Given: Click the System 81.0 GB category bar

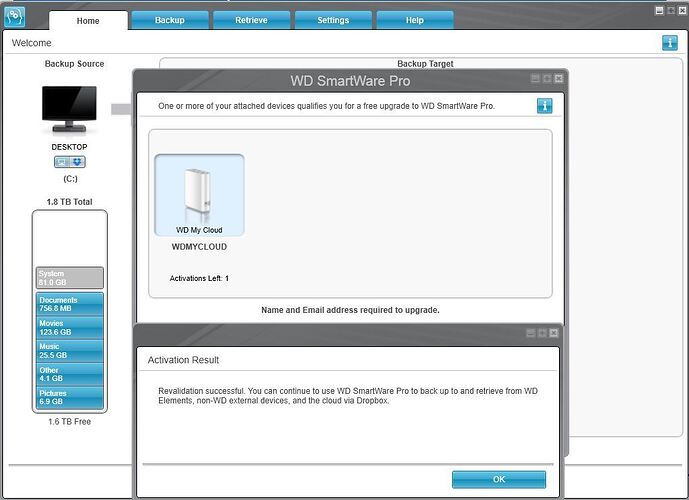Looking at the screenshot, I should coord(69,278).
